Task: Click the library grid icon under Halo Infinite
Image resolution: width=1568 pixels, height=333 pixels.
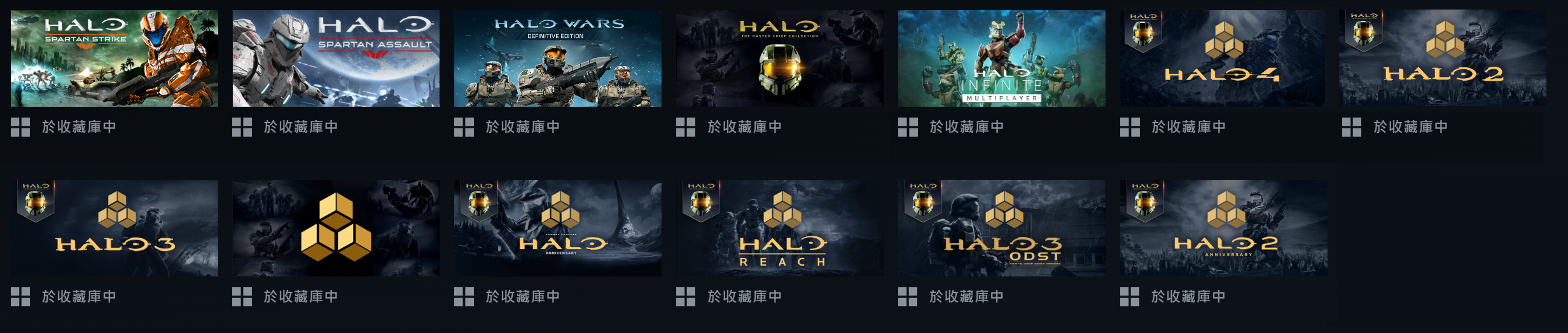Action: (x=908, y=127)
